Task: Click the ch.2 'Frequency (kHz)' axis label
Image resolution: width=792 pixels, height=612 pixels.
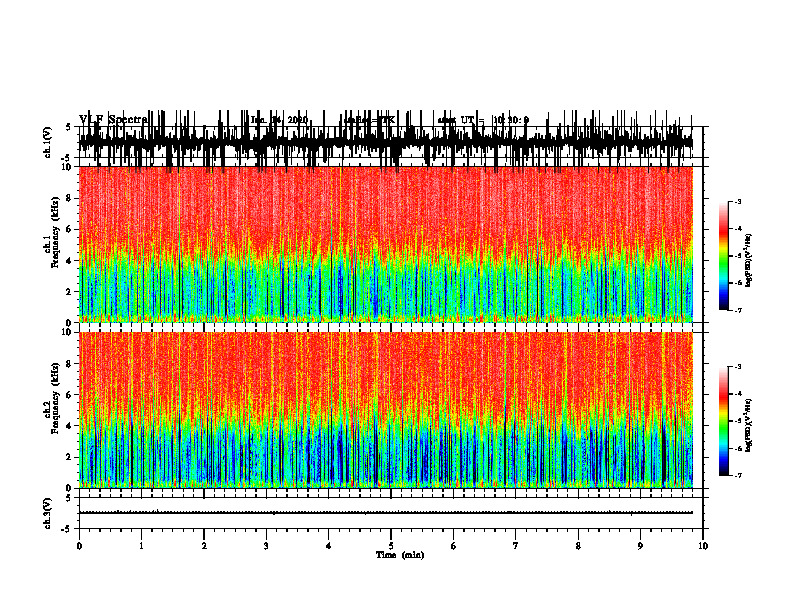Action: (55, 398)
